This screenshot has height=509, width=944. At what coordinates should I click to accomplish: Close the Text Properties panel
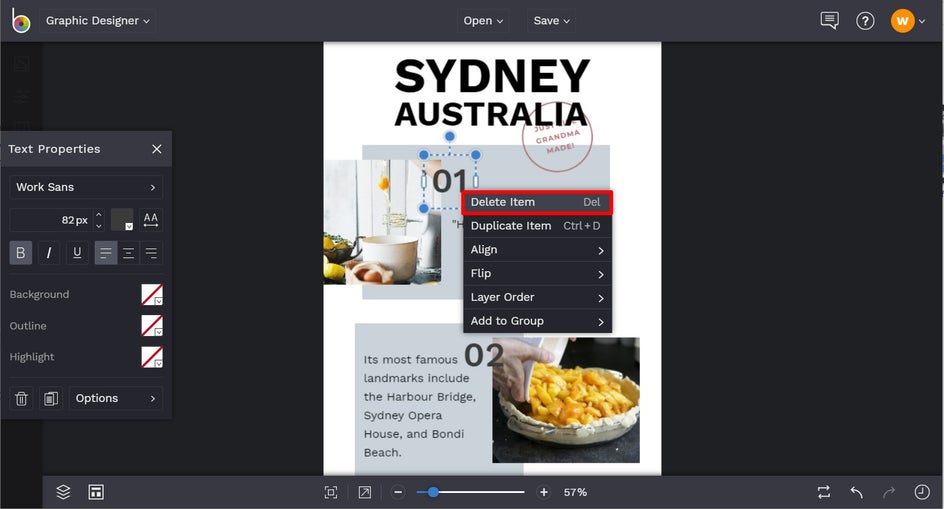click(x=157, y=149)
